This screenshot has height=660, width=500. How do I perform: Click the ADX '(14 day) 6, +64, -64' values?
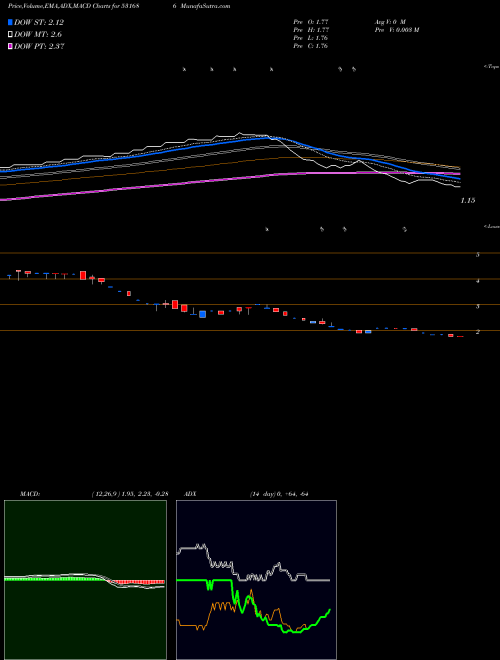pos(279,494)
